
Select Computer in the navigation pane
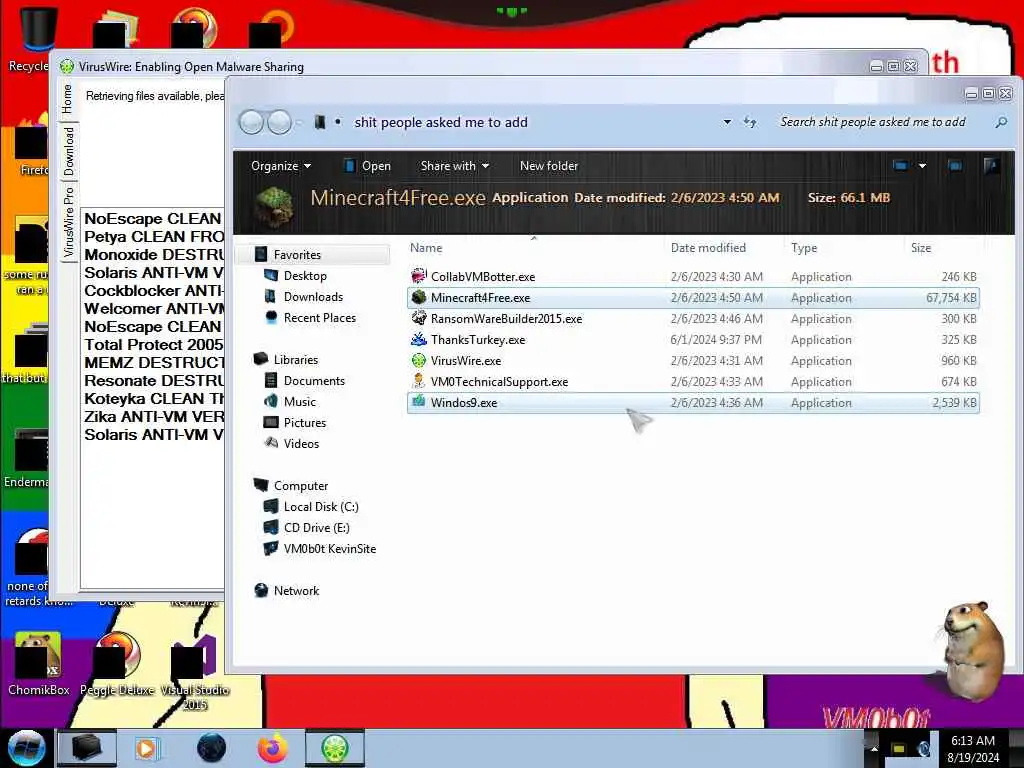[x=300, y=485]
